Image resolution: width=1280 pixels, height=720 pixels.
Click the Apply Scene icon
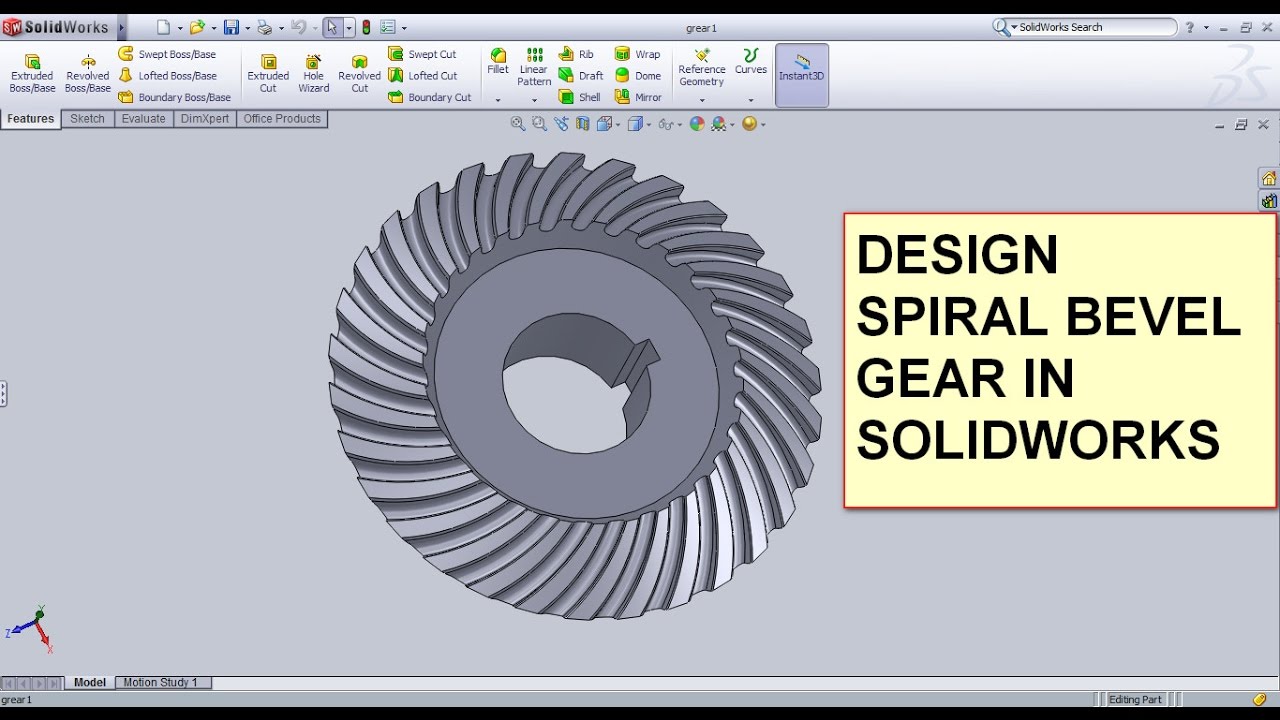tap(718, 124)
